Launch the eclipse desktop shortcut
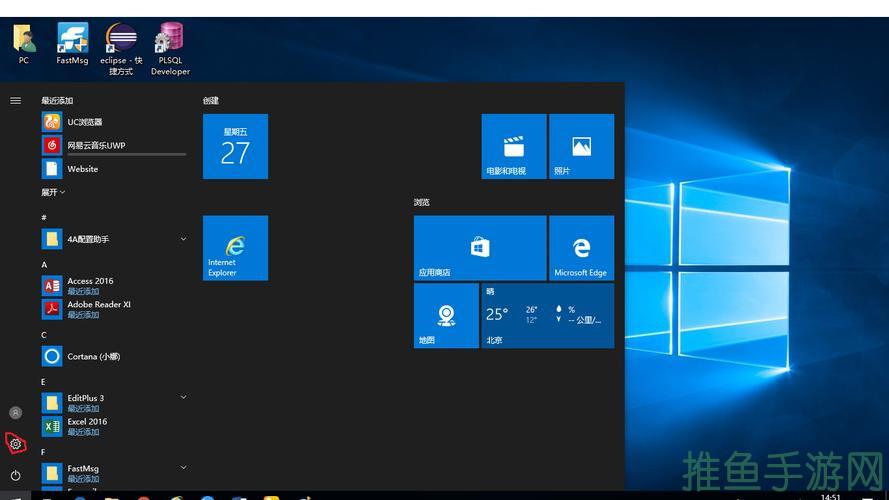Image resolution: width=889 pixels, height=500 pixels. 121,49
